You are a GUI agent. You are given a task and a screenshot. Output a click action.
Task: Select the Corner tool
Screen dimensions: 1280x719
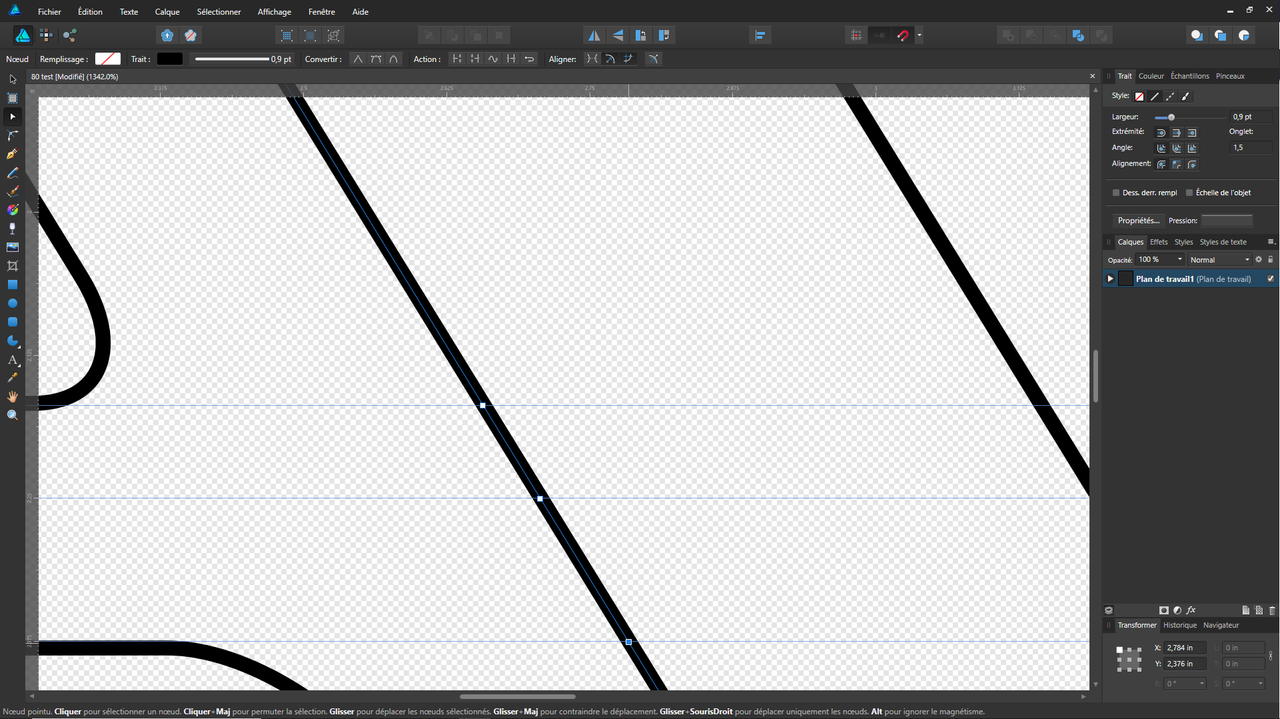pyautogui.click(x=13, y=135)
